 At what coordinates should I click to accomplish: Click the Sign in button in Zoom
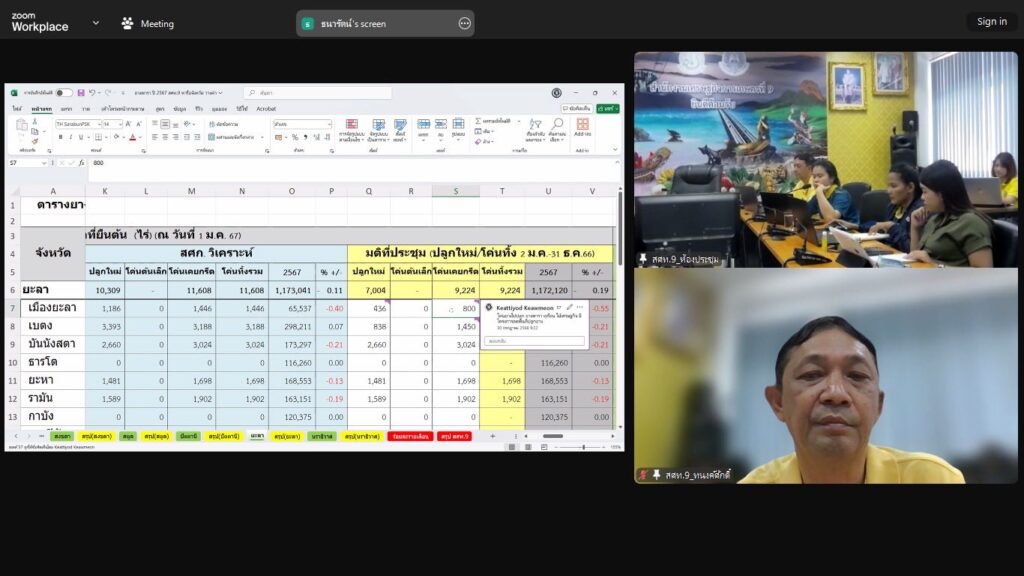click(x=991, y=21)
